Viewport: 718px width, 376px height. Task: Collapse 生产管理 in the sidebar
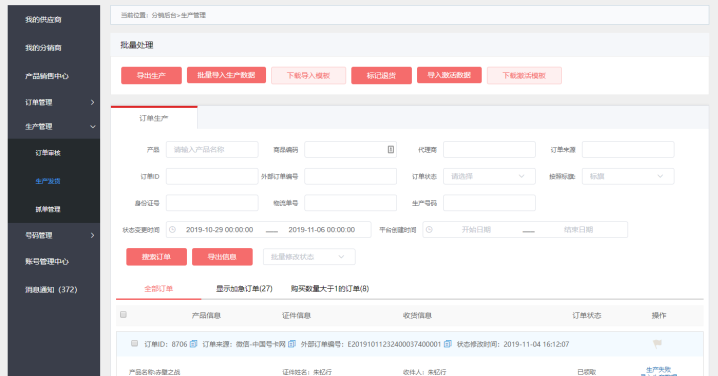coord(54,126)
